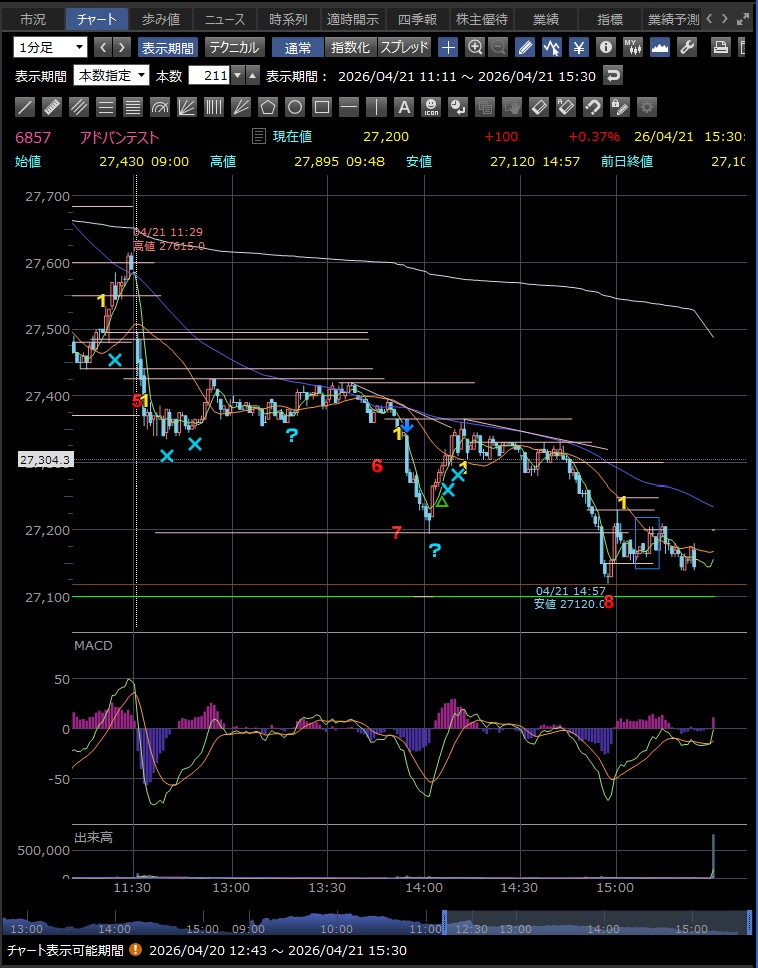Toggle the 指数化 display mode
The image size is (758, 968).
(x=350, y=47)
